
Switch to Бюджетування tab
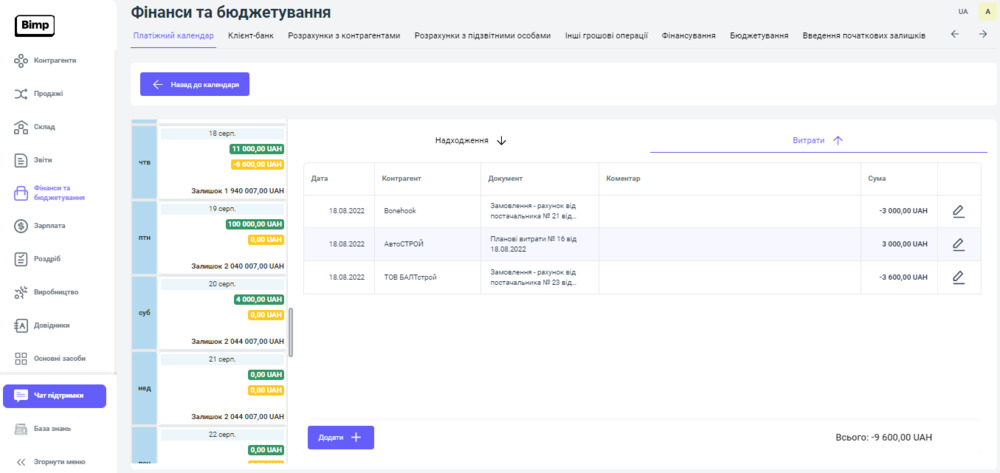click(758, 35)
